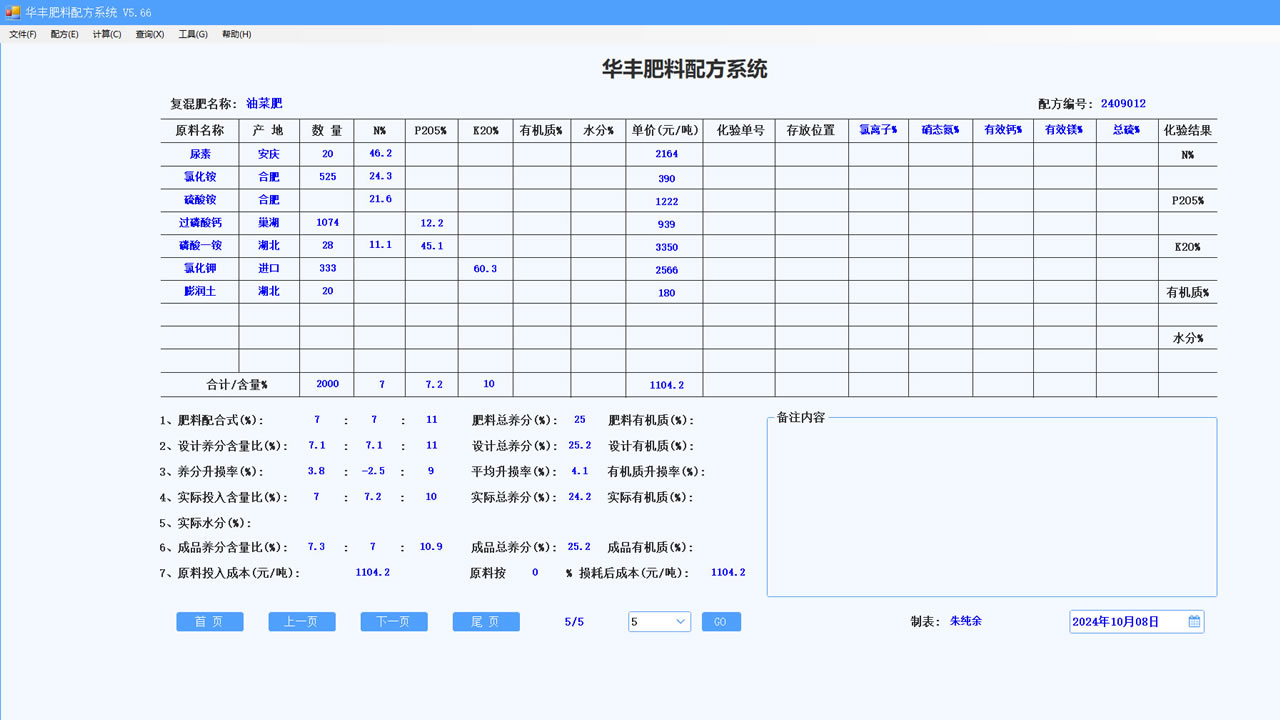The image size is (1280, 720).
Task: Click the maker name field showing 朱纯余
Action: click(x=964, y=621)
